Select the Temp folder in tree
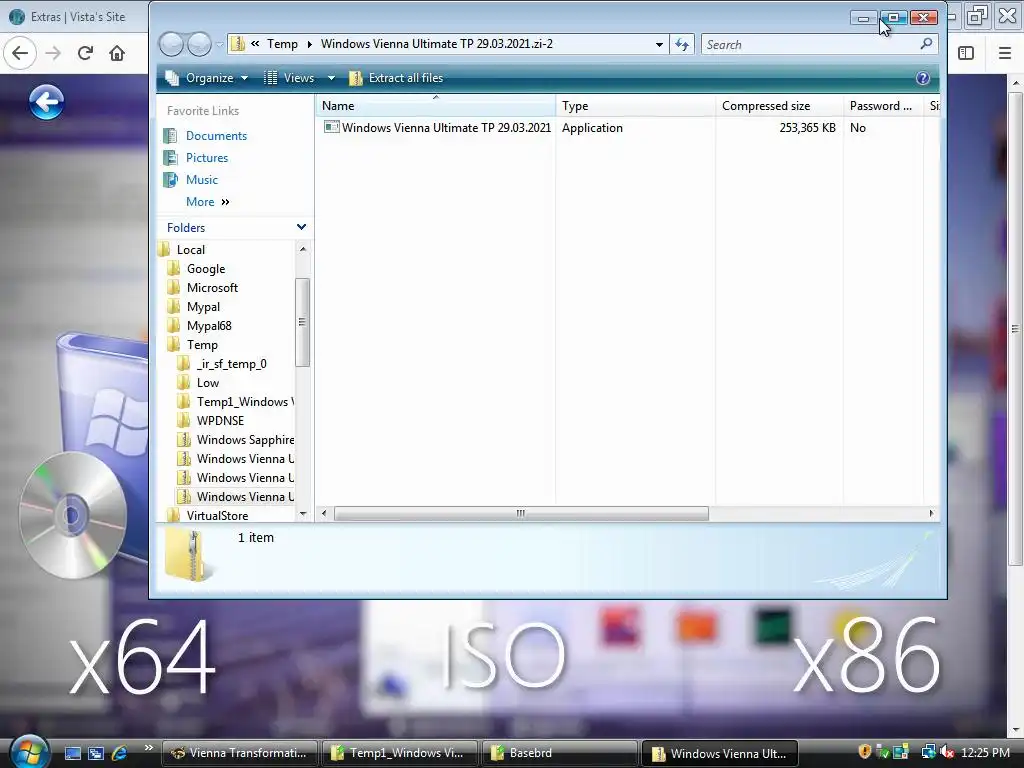The width and height of the screenshot is (1024, 768). point(202,344)
